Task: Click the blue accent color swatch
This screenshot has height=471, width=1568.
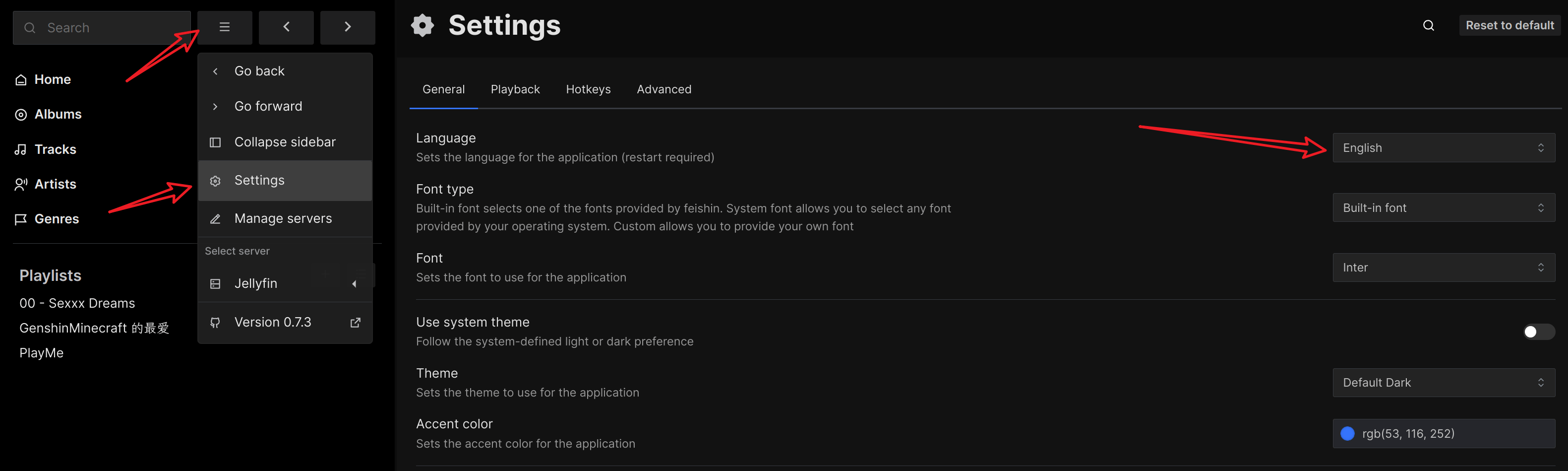Action: tap(1347, 433)
